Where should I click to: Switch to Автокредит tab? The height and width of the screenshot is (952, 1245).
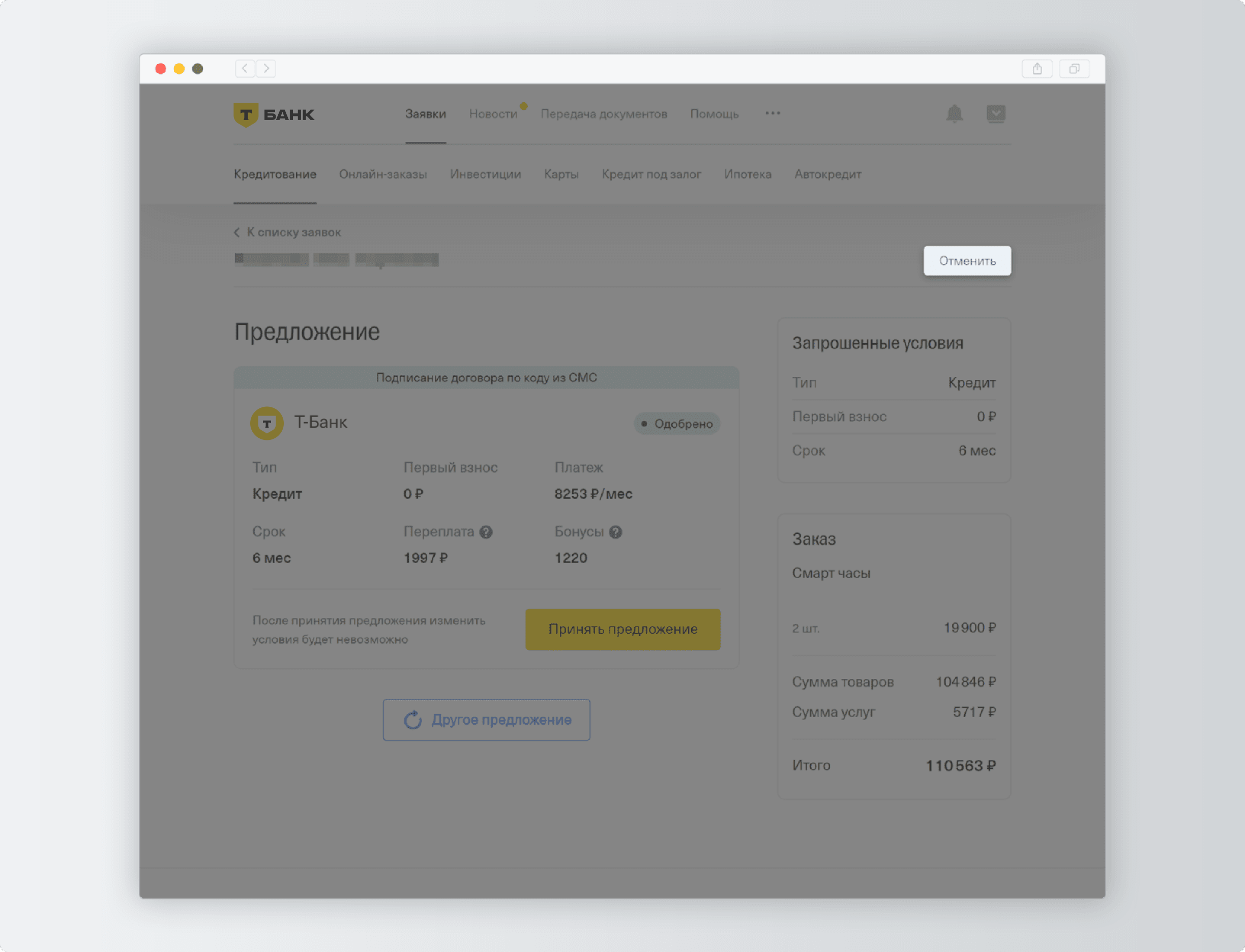(x=828, y=174)
